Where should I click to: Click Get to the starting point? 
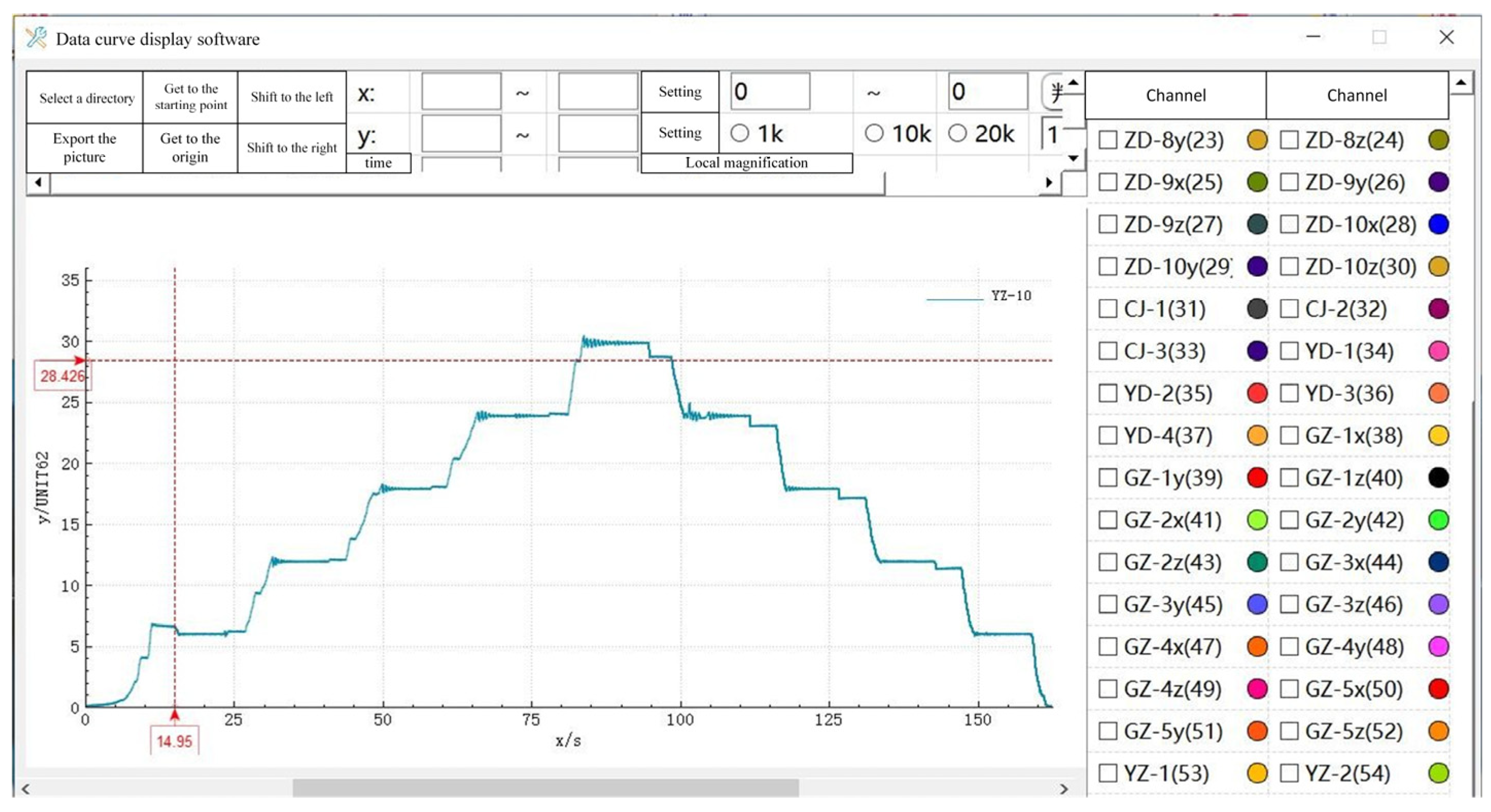pyautogui.click(x=190, y=97)
